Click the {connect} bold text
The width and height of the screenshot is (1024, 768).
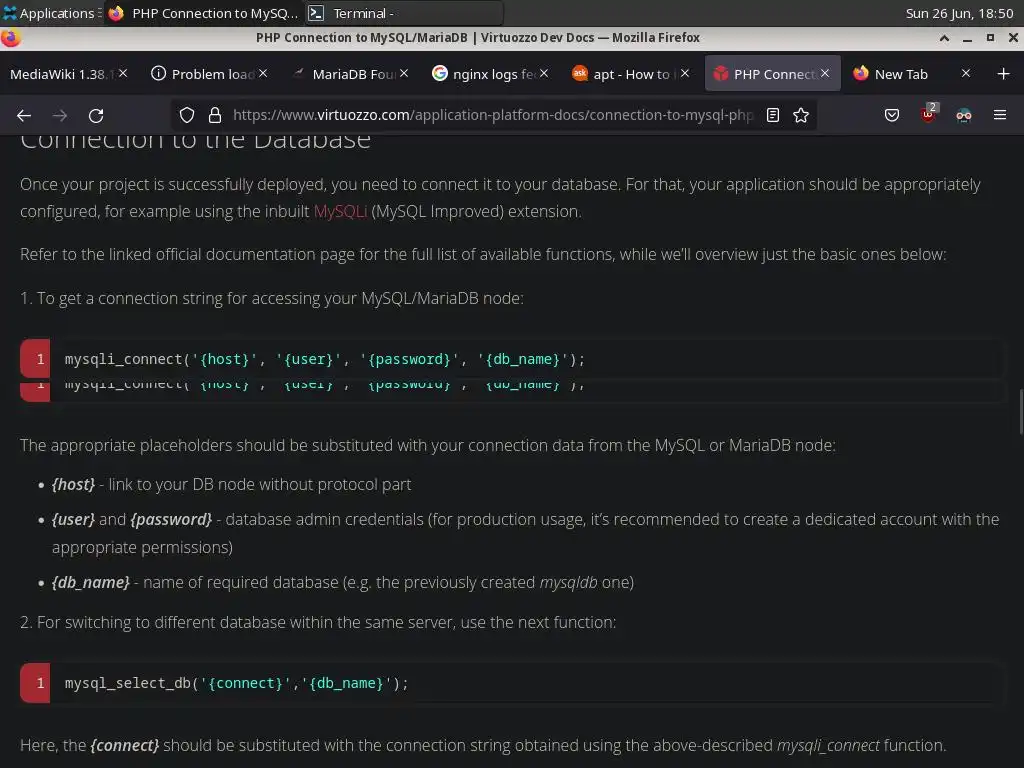click(x=124, y=746)
